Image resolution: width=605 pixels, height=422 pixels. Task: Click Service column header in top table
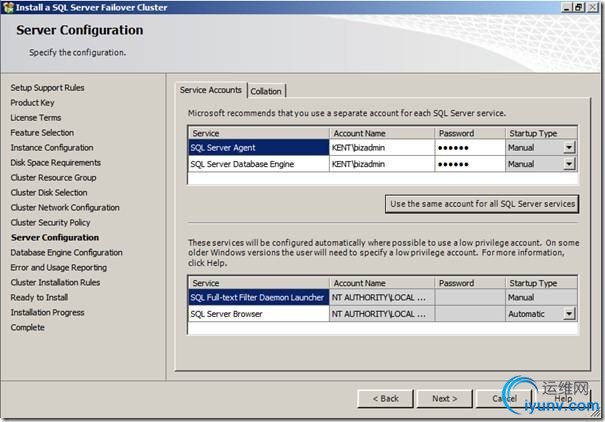click(259, 133)
